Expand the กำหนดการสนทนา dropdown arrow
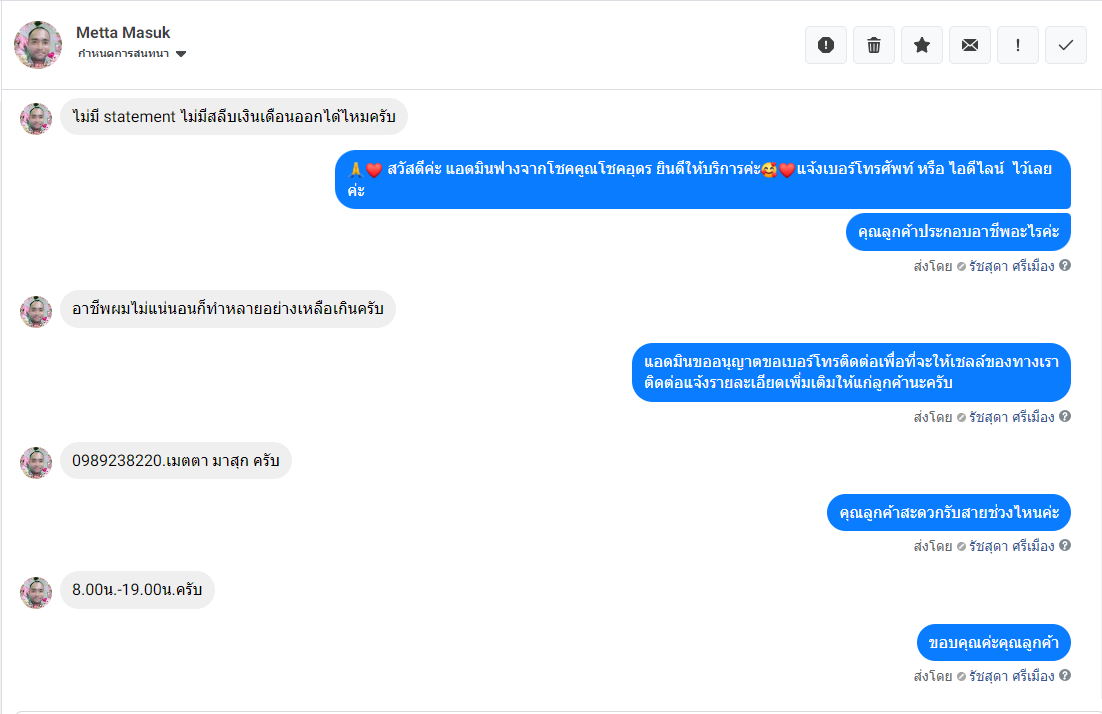 181,54
